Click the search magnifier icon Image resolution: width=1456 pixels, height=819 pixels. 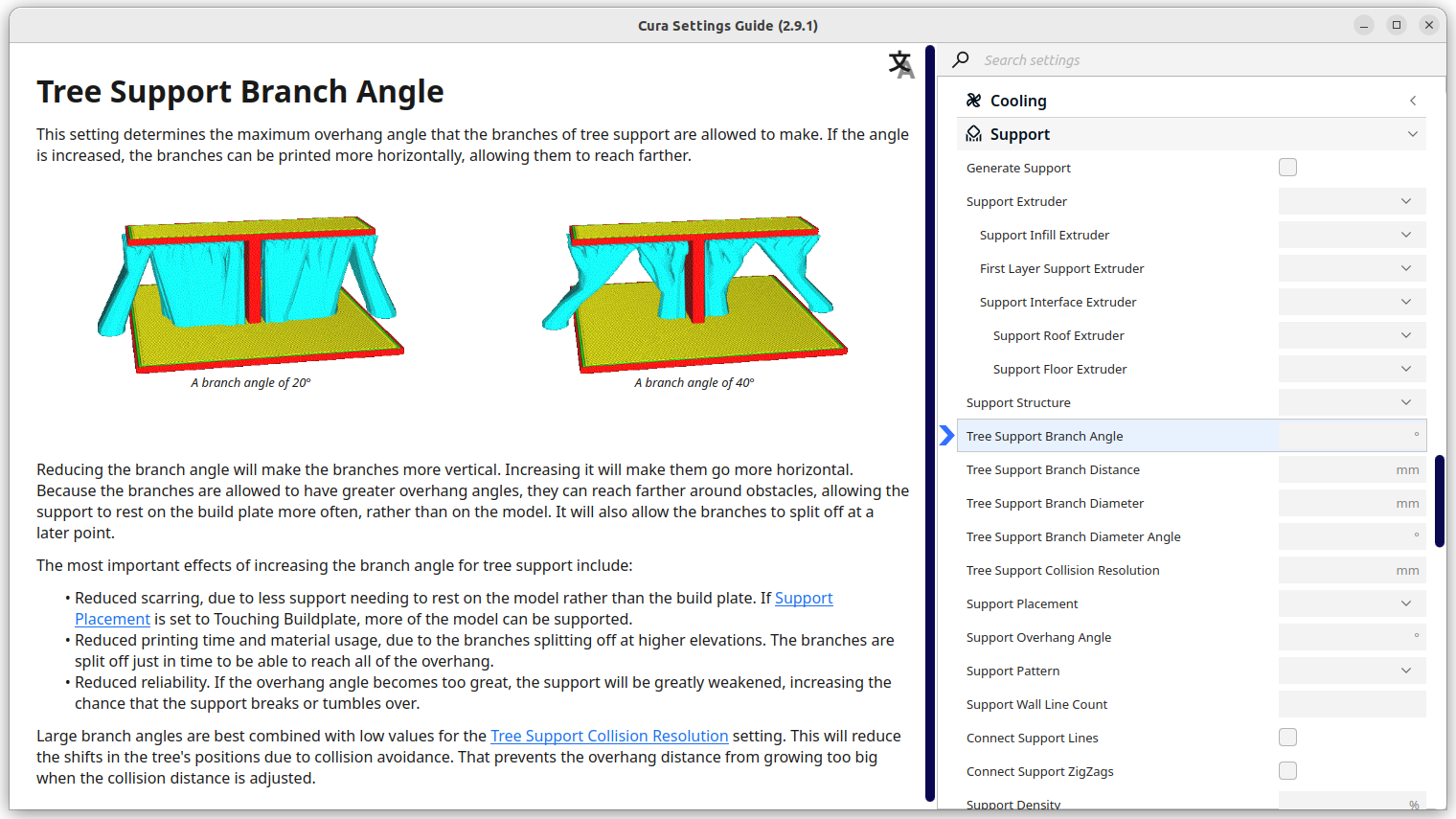pos(961,59)
